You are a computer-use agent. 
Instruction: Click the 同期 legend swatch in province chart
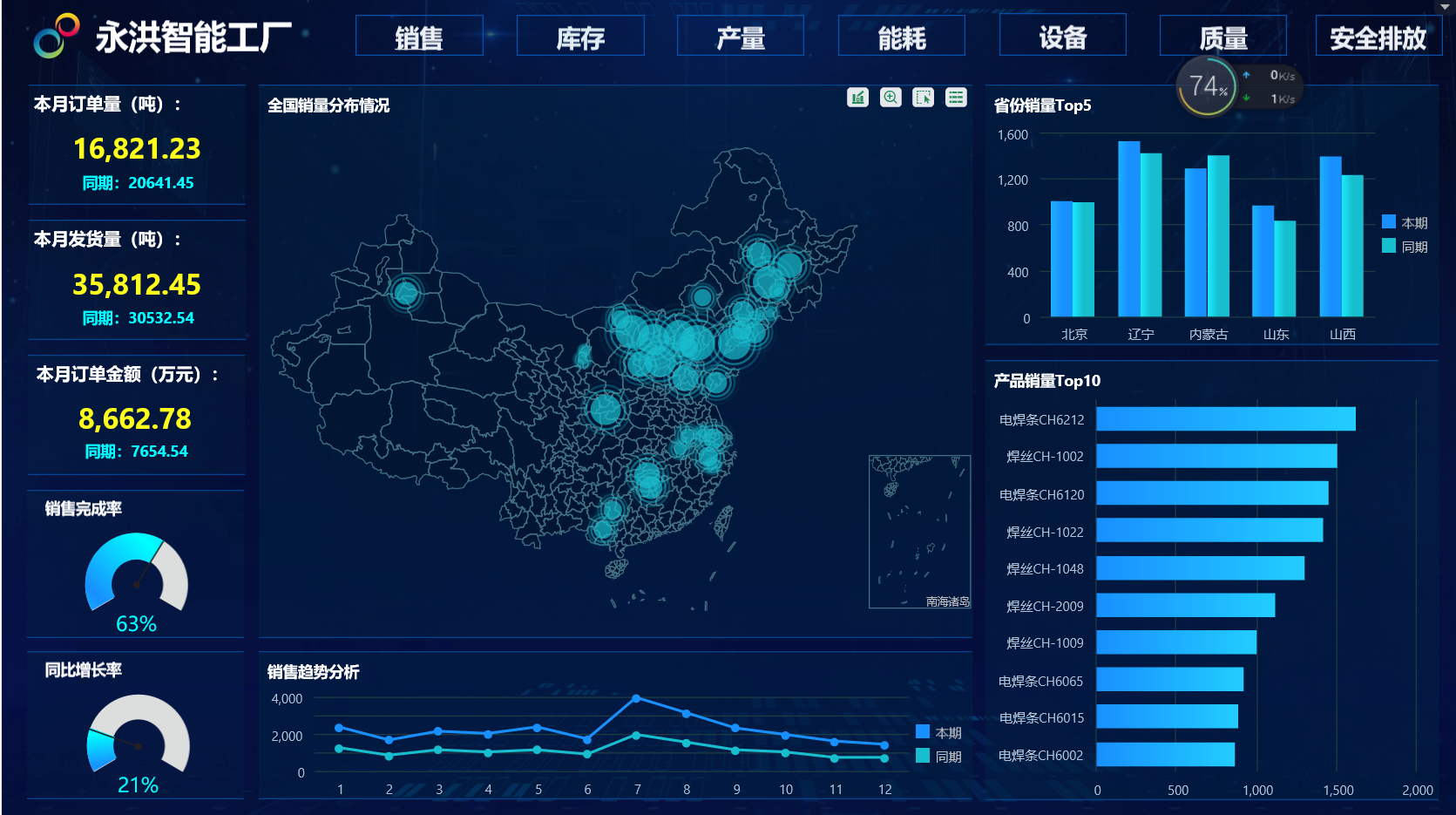point(1389,246)
